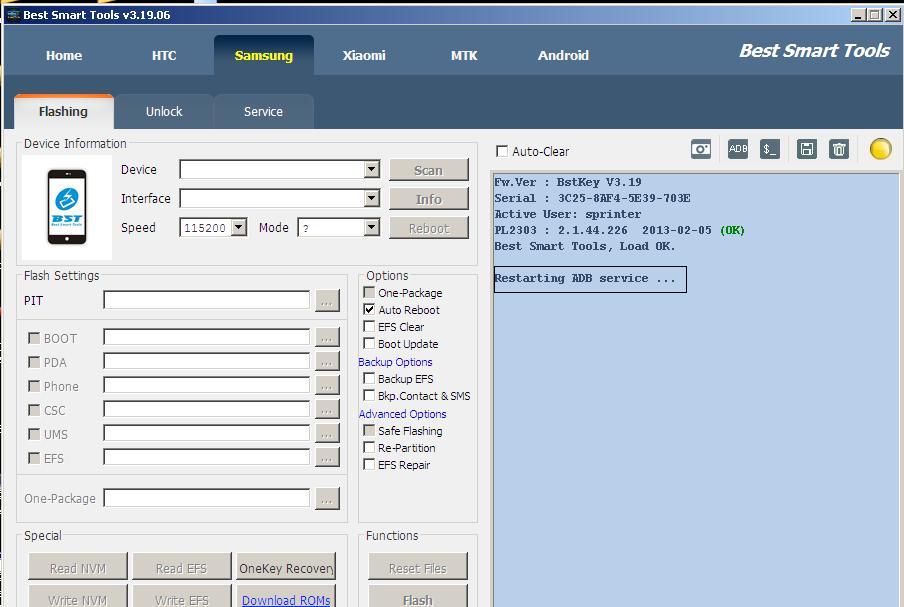Click the app icon in the title bar
Screen dimensions: 904x607
click(13, 14)
